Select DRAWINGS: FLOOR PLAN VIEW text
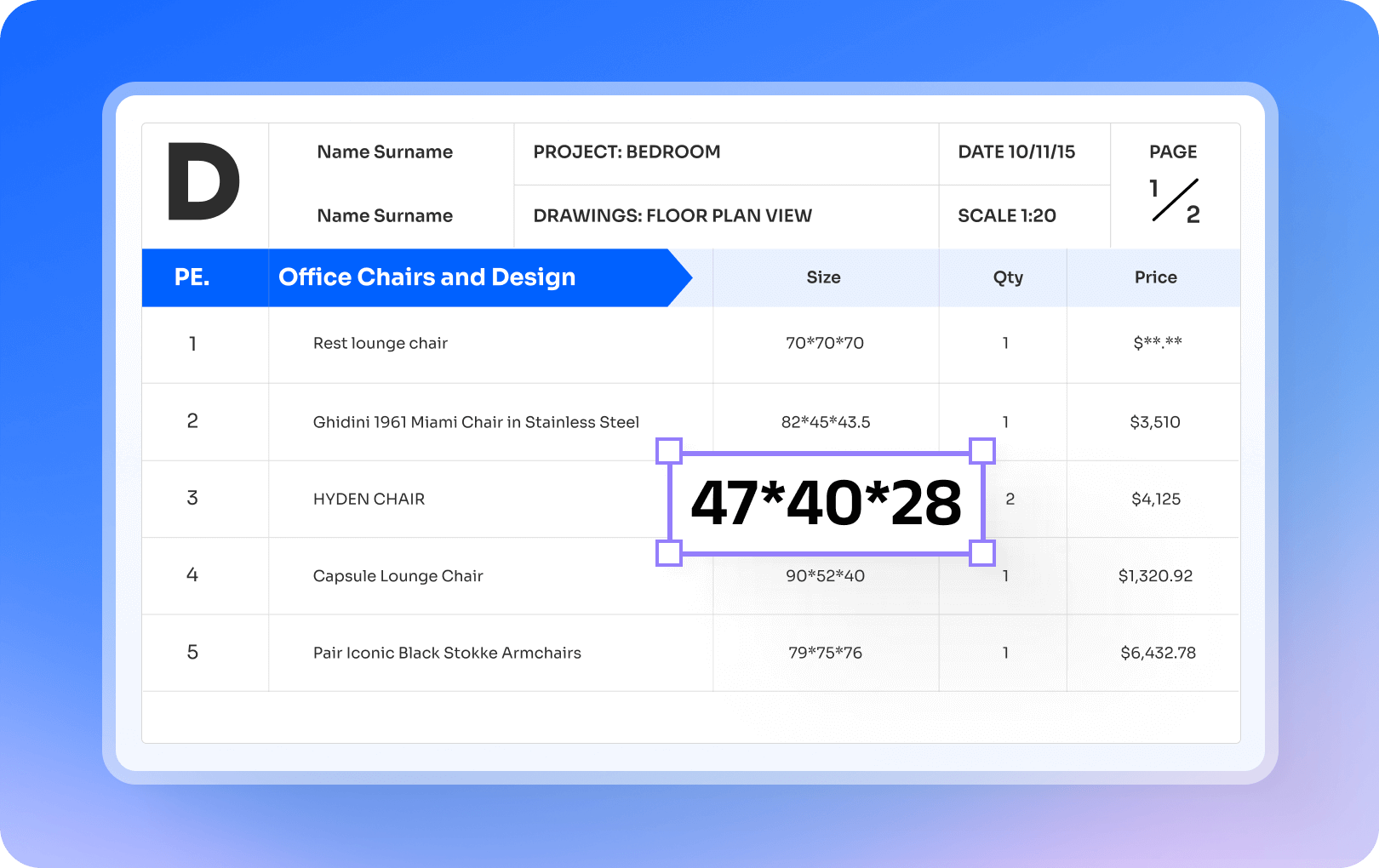Screen dimensions: 1379x868 672,216
